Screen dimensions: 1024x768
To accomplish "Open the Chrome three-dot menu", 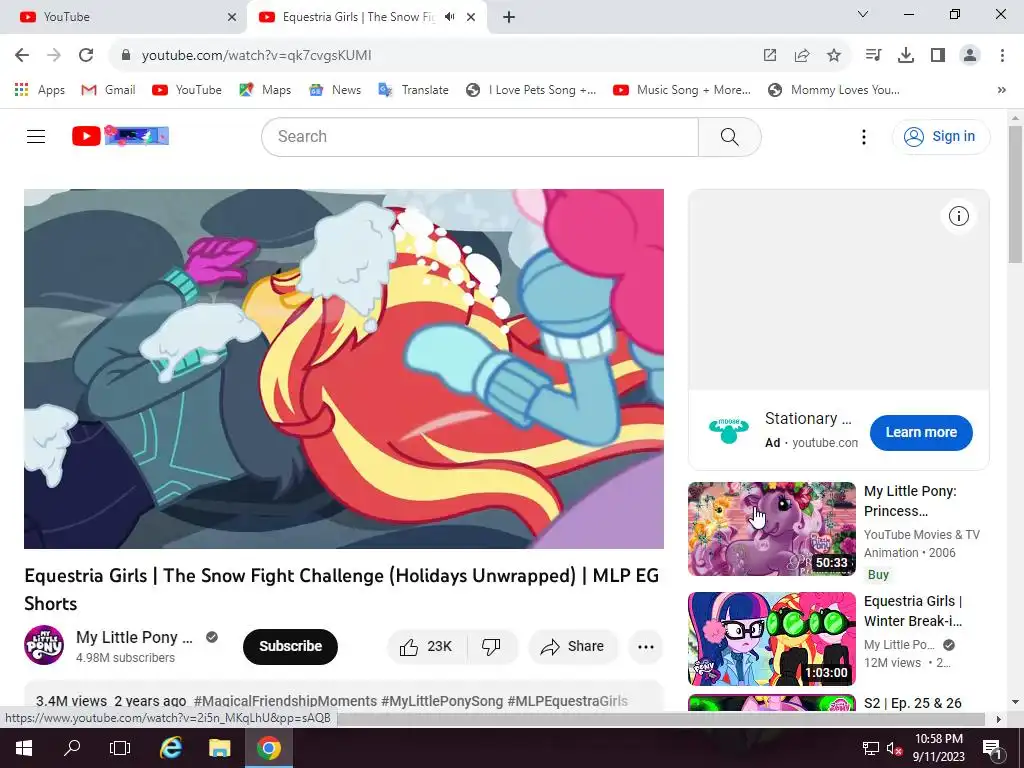I will point(1002,56).
